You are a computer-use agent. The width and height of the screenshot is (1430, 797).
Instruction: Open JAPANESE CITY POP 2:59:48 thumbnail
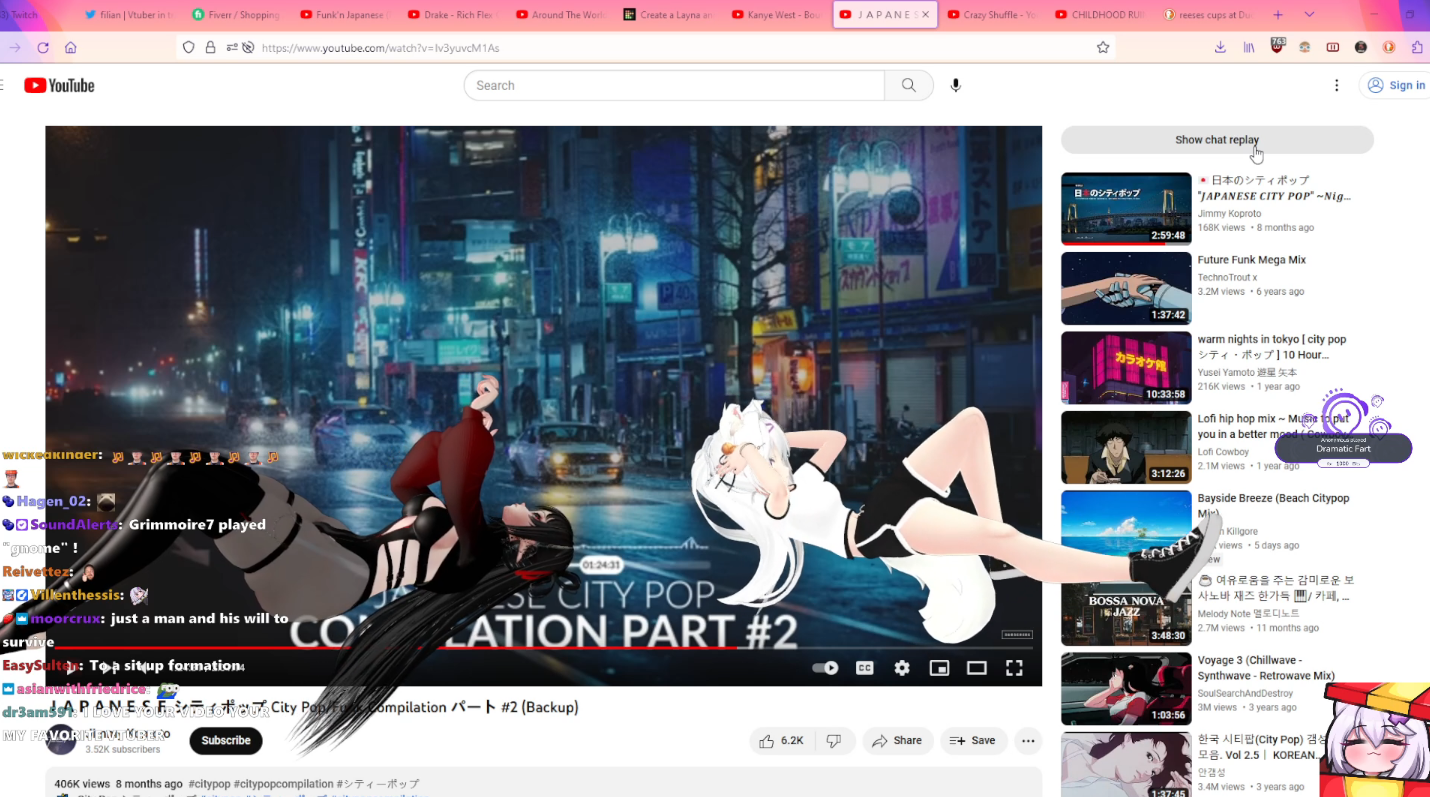(x=1126, y=209)
